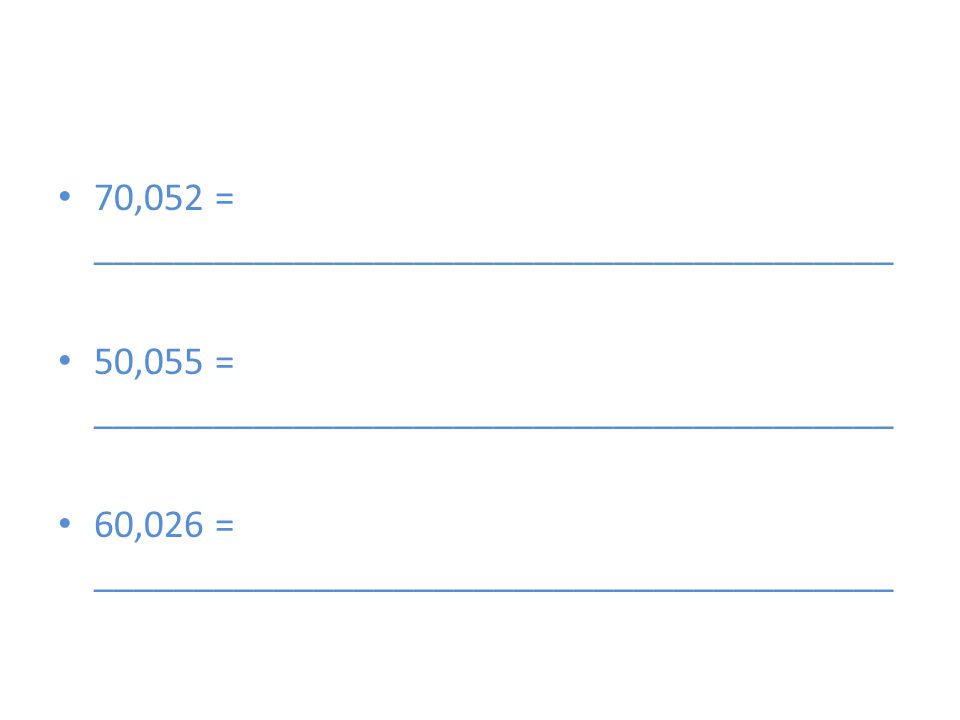This screenshot has height=720, width=960.
Task: Click the blank answer line under 70,052
Action: [493, 263]
